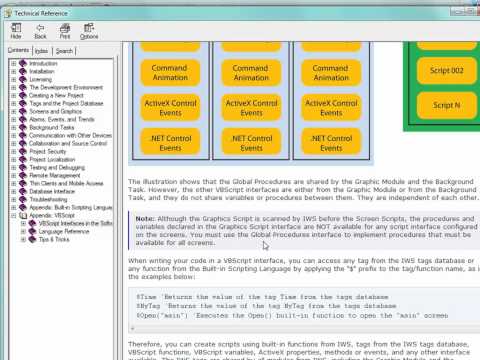
Task: Click the Language Reference book icon
Action: [32, 231]
